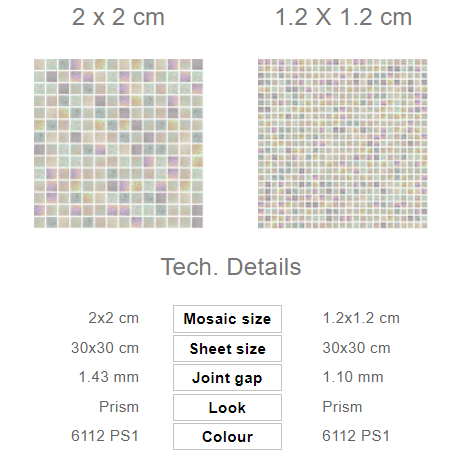Click the Joint gap label box
The width and height of the screenshot is (458, 457).
227,378
